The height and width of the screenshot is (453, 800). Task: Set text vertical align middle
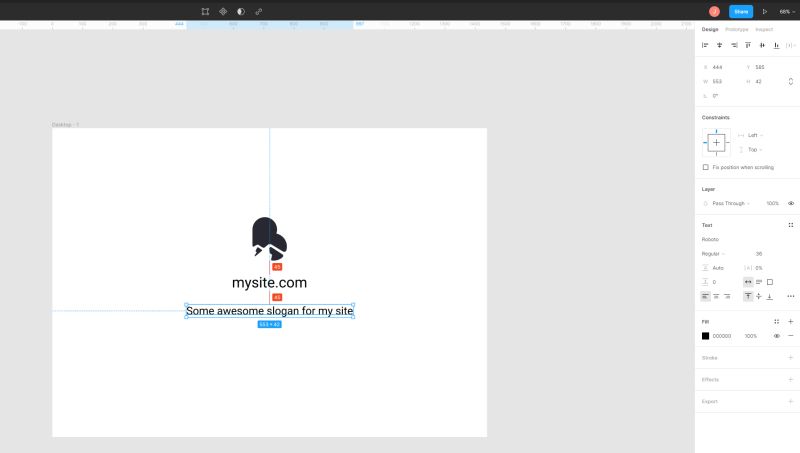tap(759, 296)
